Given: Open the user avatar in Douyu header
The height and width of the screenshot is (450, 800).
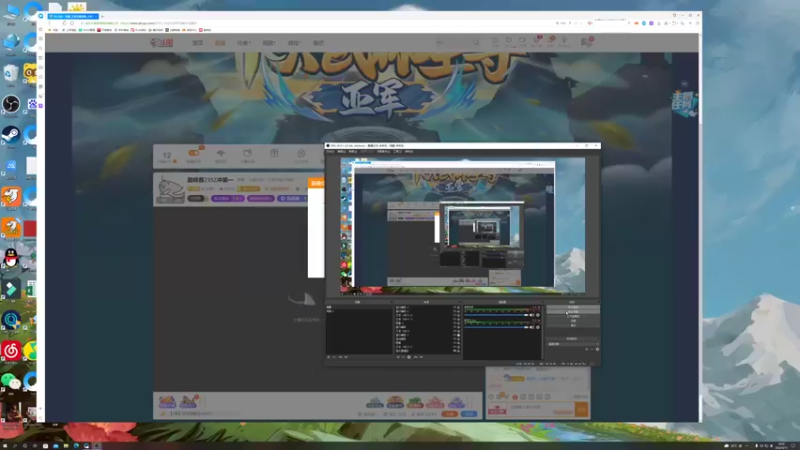Looking at the screenshot, I should coord(585,42).
